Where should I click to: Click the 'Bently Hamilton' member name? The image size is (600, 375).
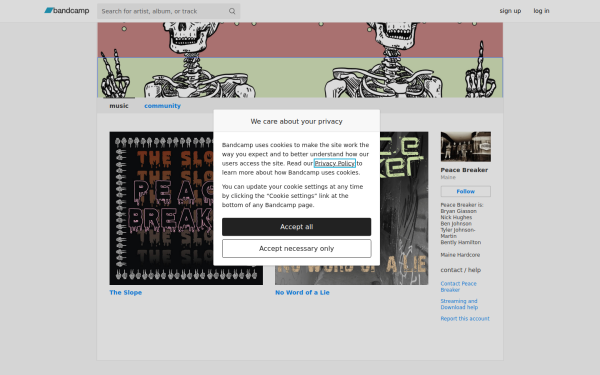[461, 242]
